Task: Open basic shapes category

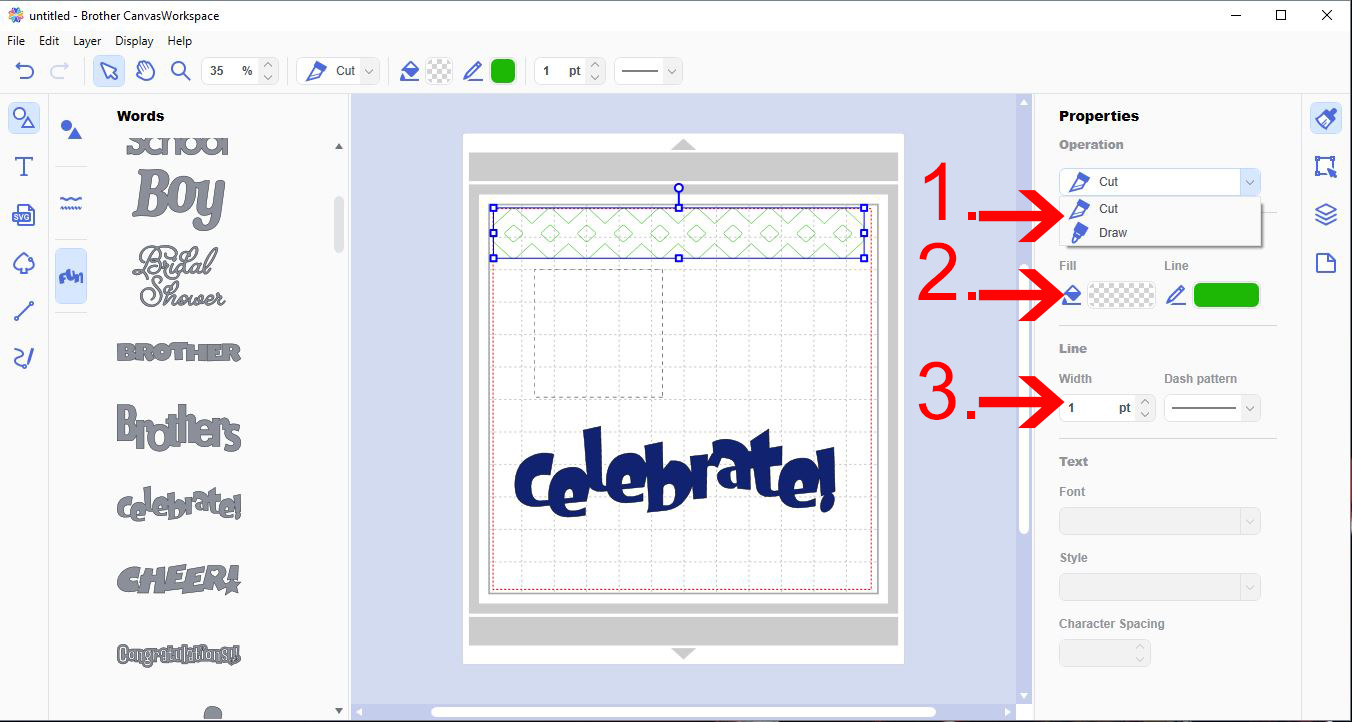Action: click(x=71, y=129)
